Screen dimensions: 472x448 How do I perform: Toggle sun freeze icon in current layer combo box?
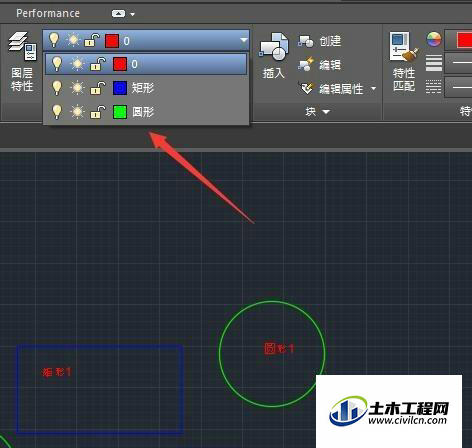[73, 41]
